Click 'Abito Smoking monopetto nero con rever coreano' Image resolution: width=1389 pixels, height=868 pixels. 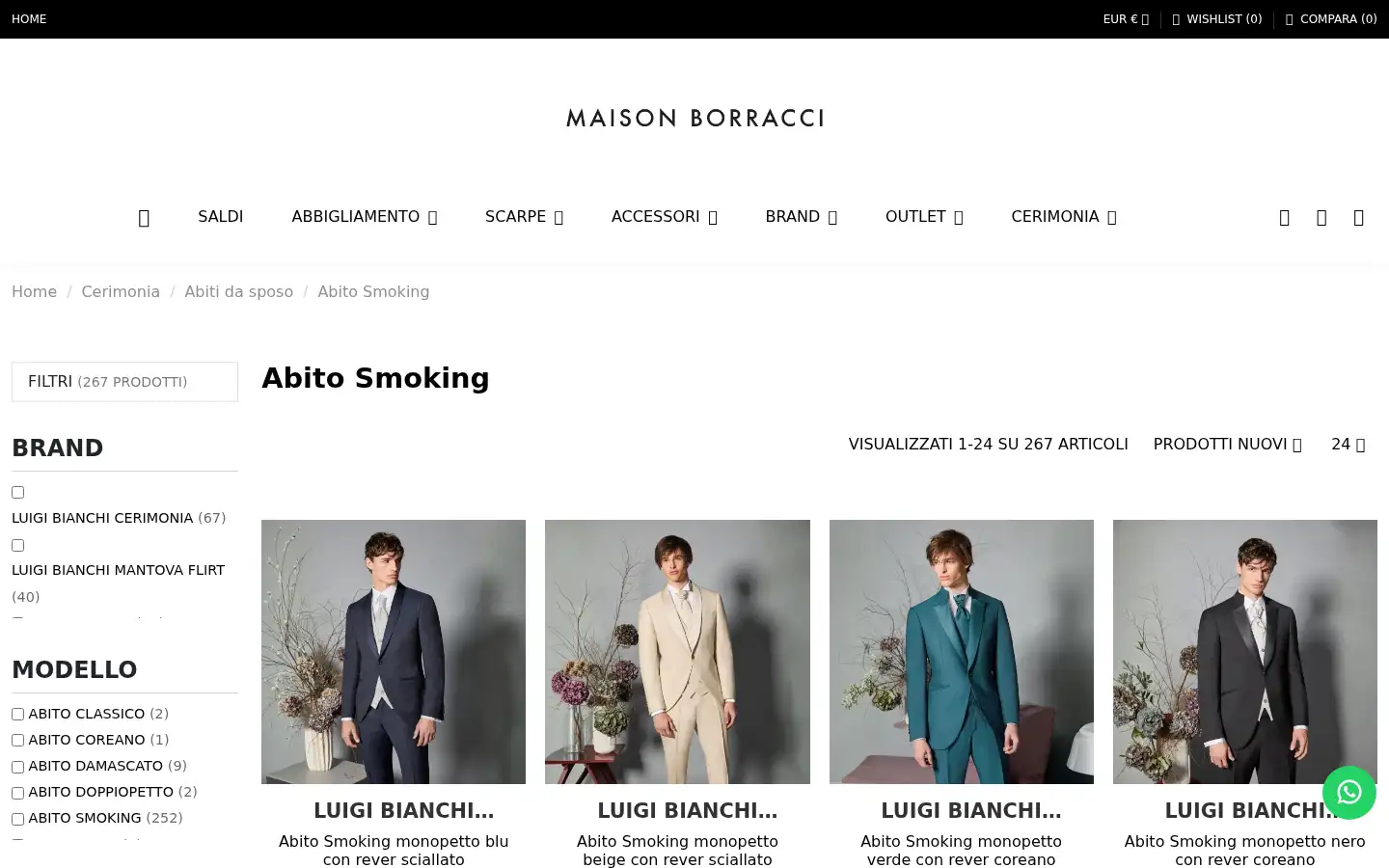1245,851
